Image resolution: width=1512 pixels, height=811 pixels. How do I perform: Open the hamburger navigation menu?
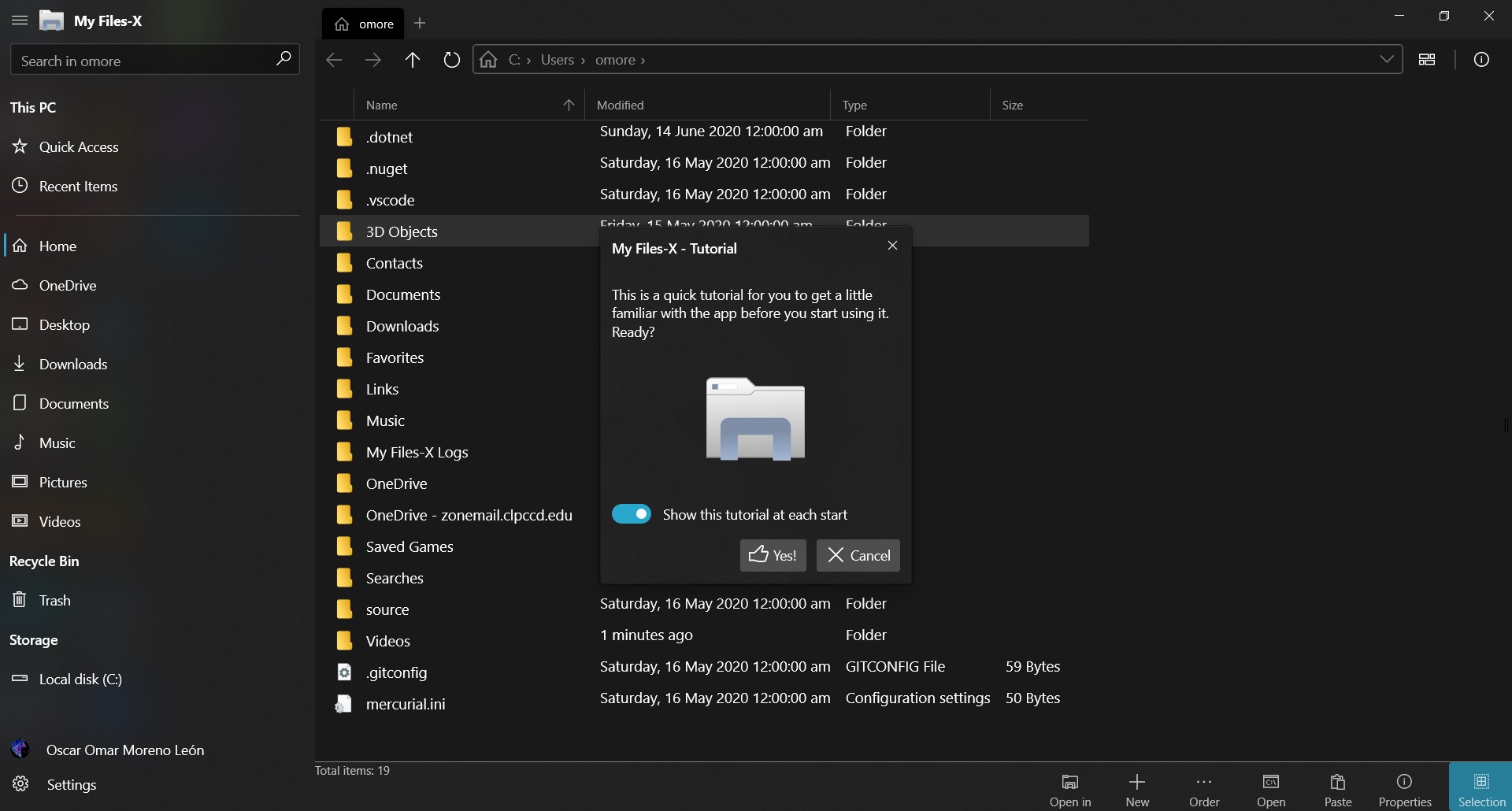(x=19, y=20)
